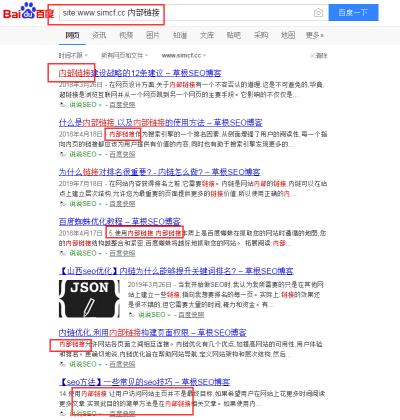Click source icon beside the JSON result
This screenshot has height=420, width=400.
click(131, 314)
